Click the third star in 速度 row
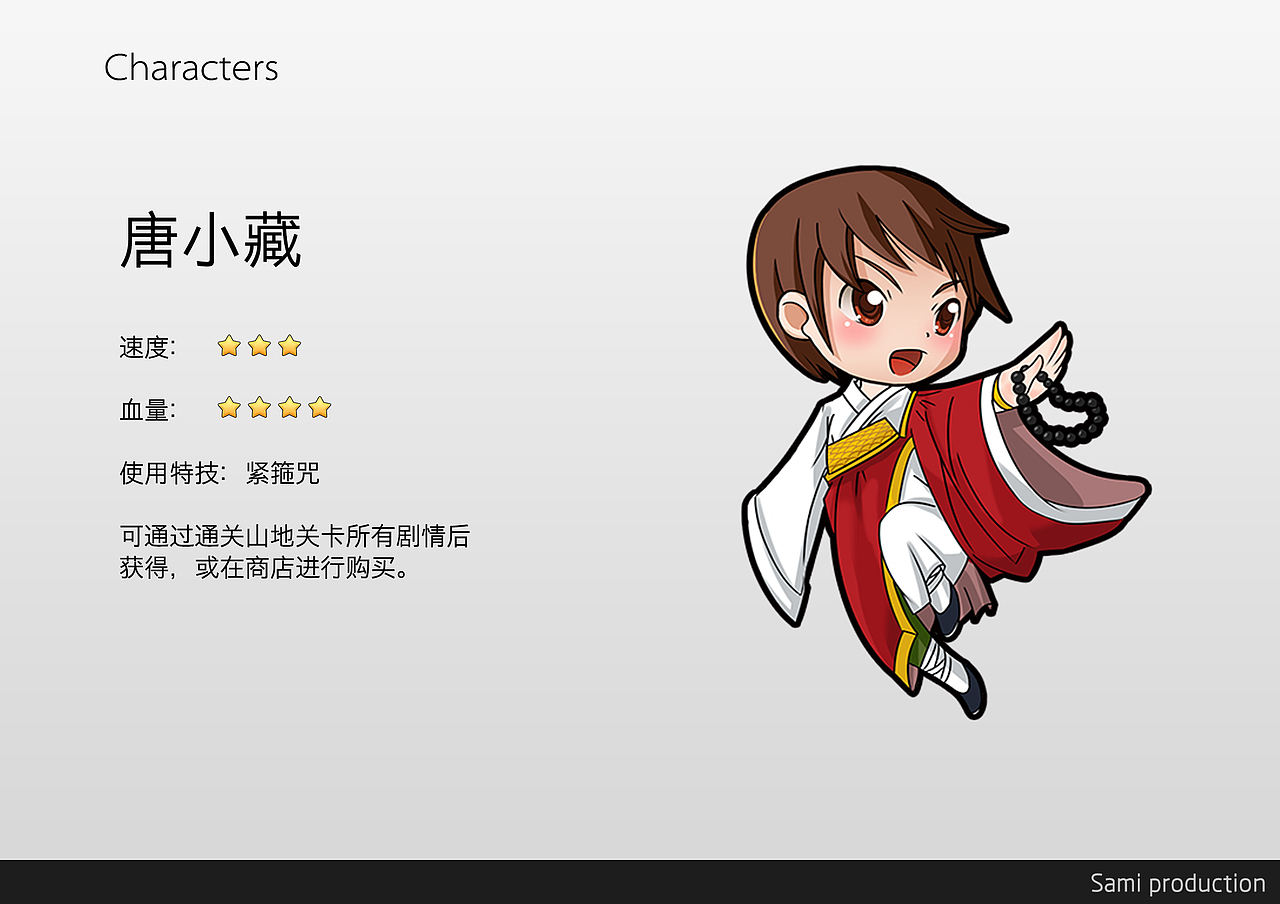Screen dimensions: 1280x904 pos(289,346)
